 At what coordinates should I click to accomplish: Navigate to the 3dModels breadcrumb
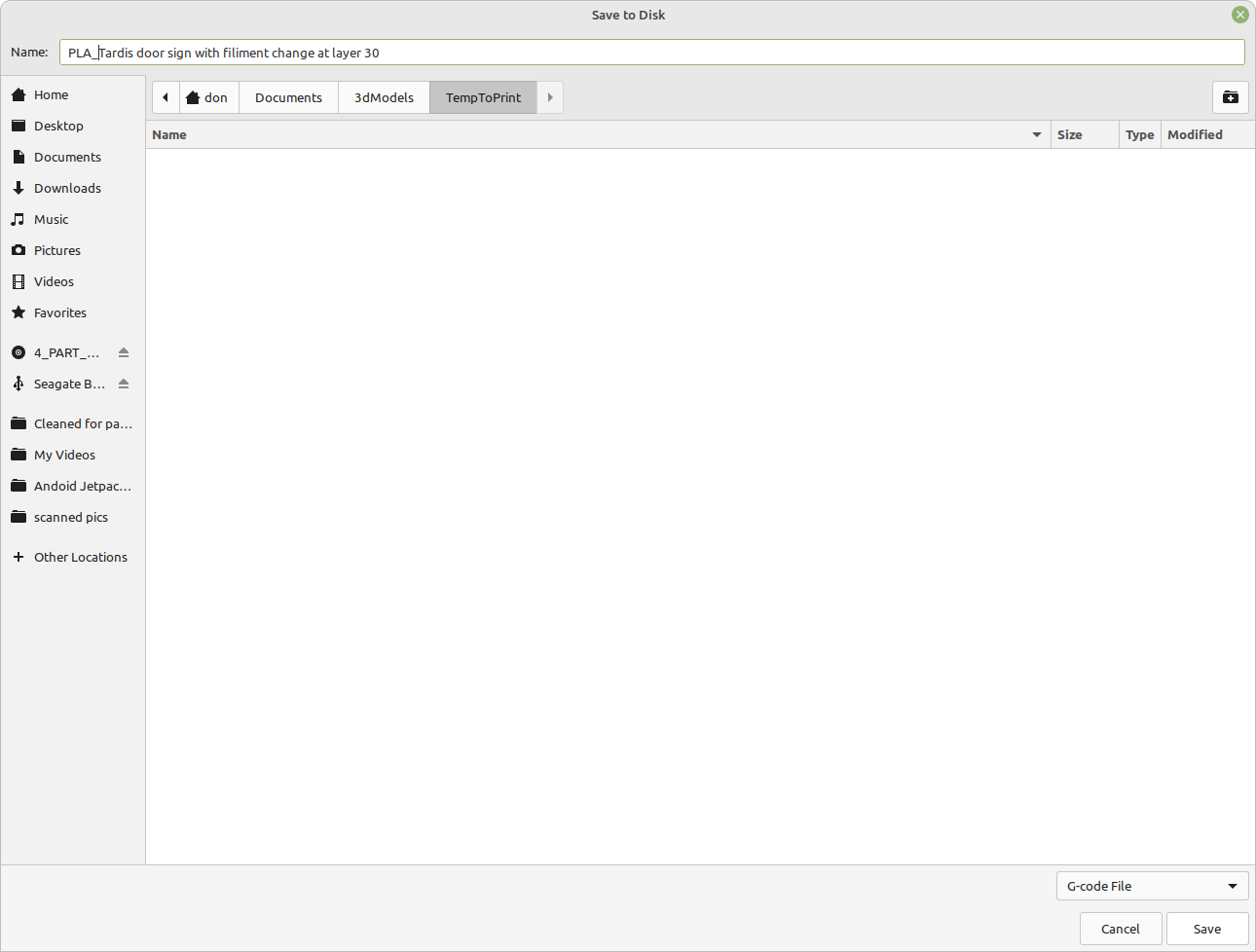384,96
